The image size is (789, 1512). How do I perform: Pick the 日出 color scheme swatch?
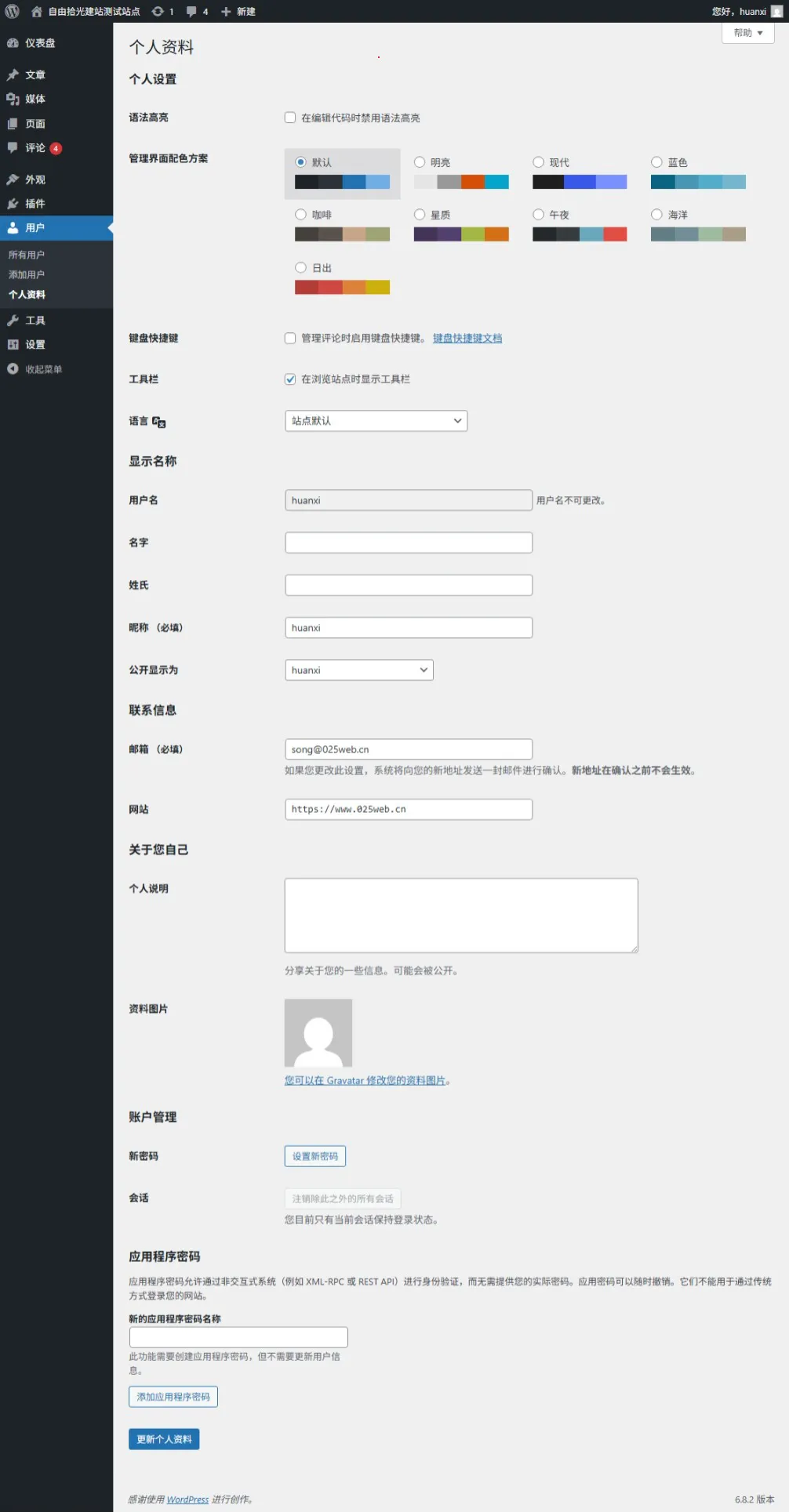point(342,287)
